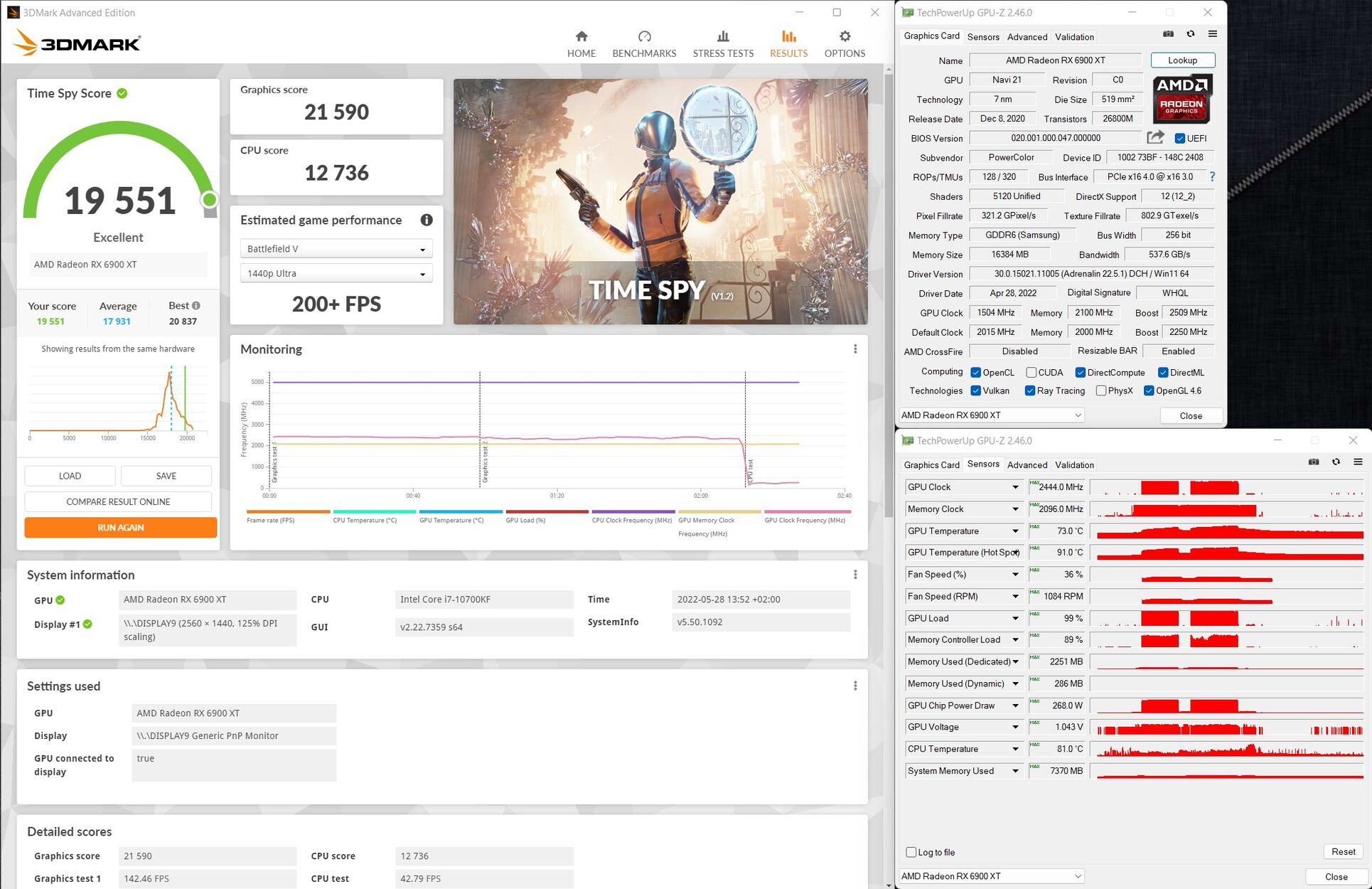Open Monitoring panel three-dot menu
Screen dimensions: 1372x889
(855, 349)
